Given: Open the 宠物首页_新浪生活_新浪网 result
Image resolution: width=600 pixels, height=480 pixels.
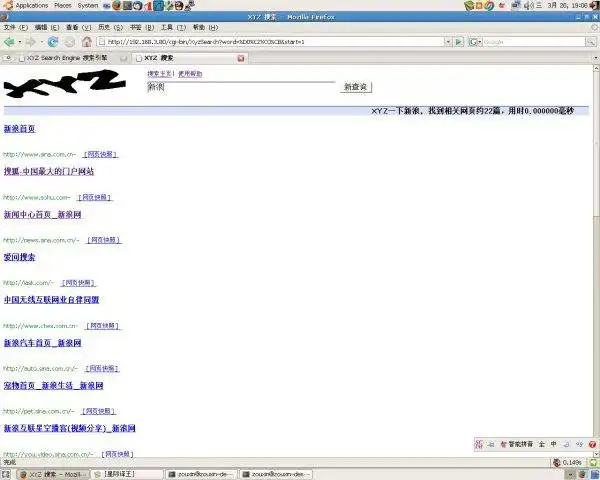Looking at the screenshot, I should (x=53, y=385).
